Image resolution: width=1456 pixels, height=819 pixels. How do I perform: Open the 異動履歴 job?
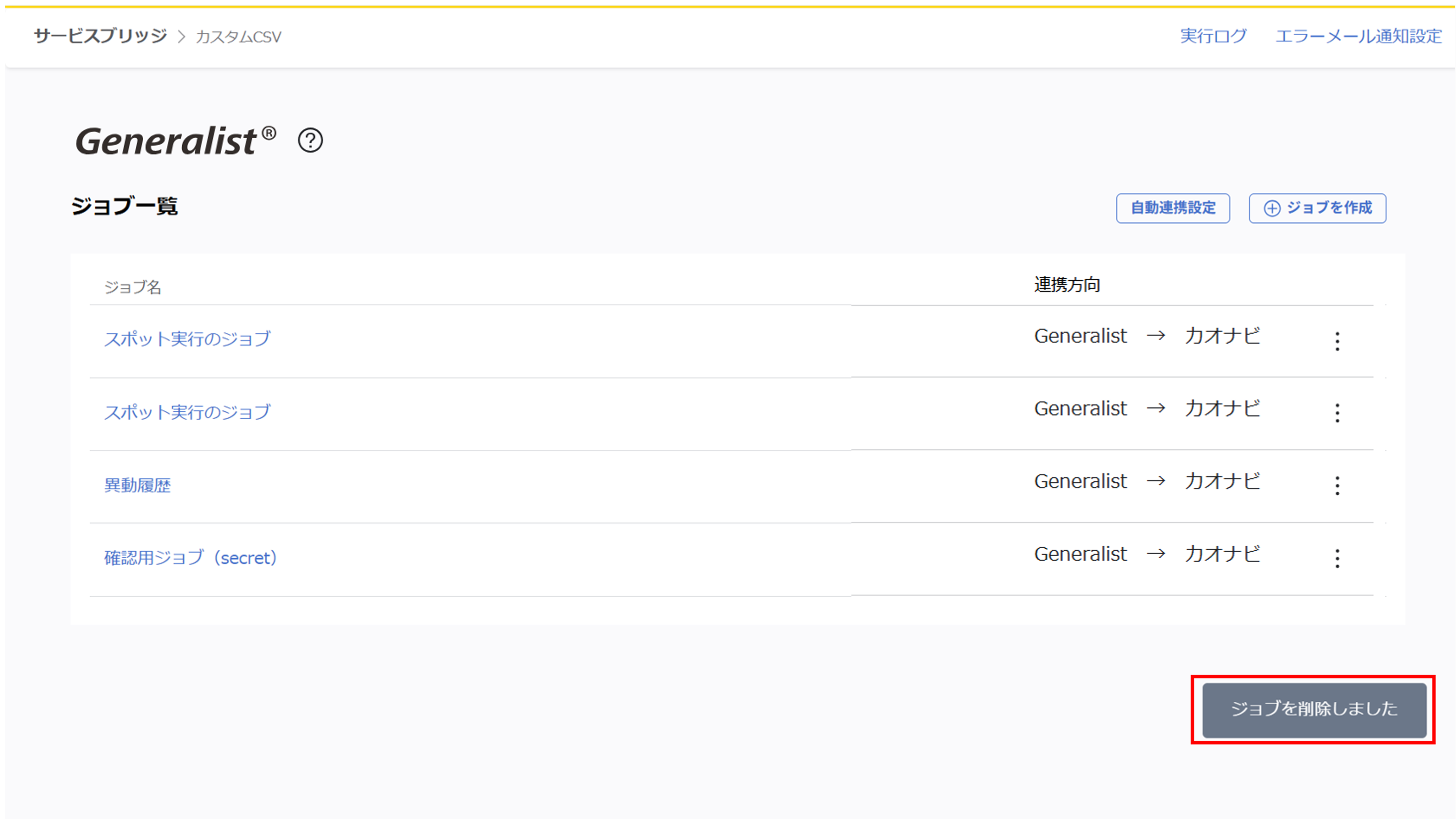click(137, 485)
